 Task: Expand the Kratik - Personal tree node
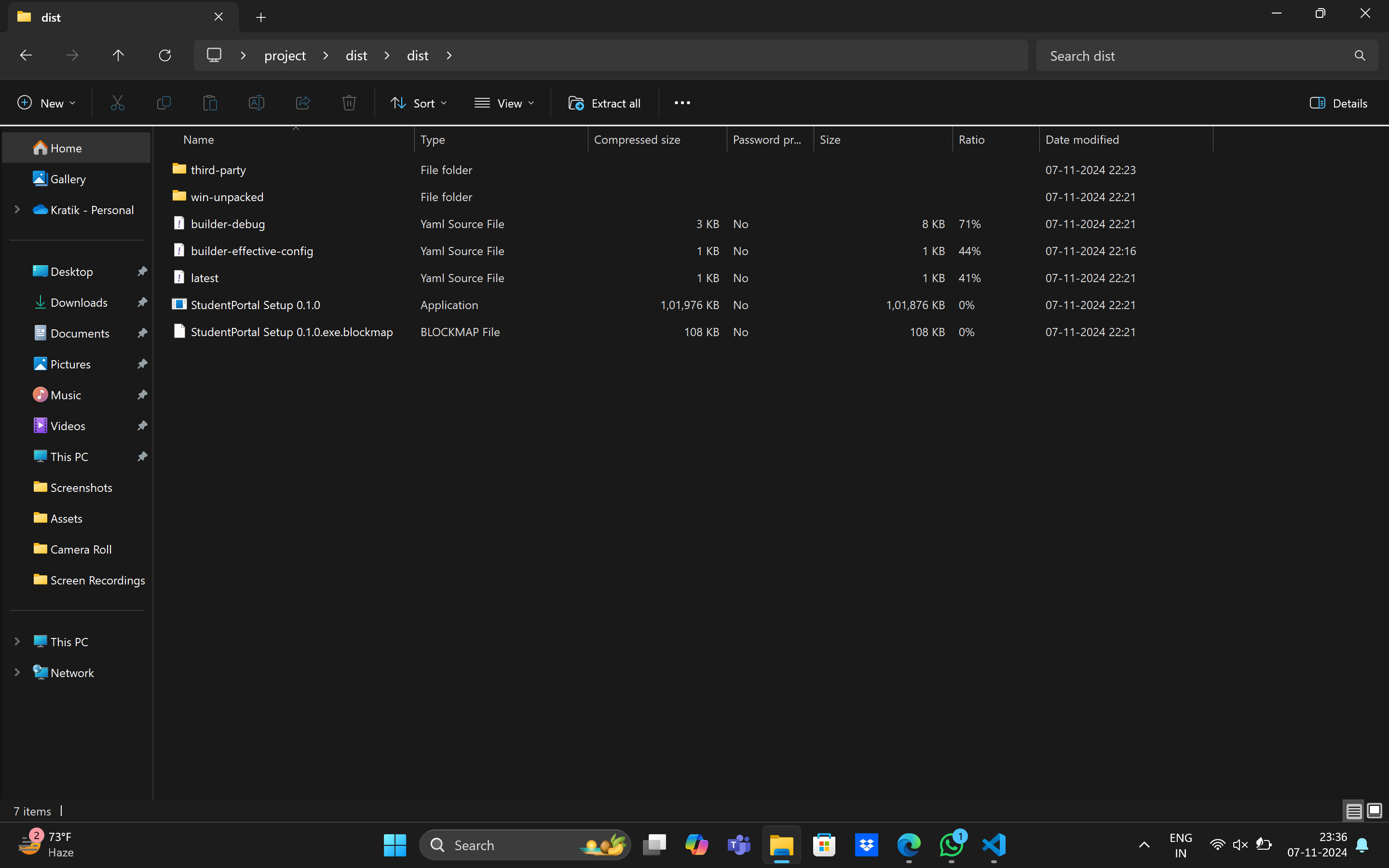click(17, 210)
